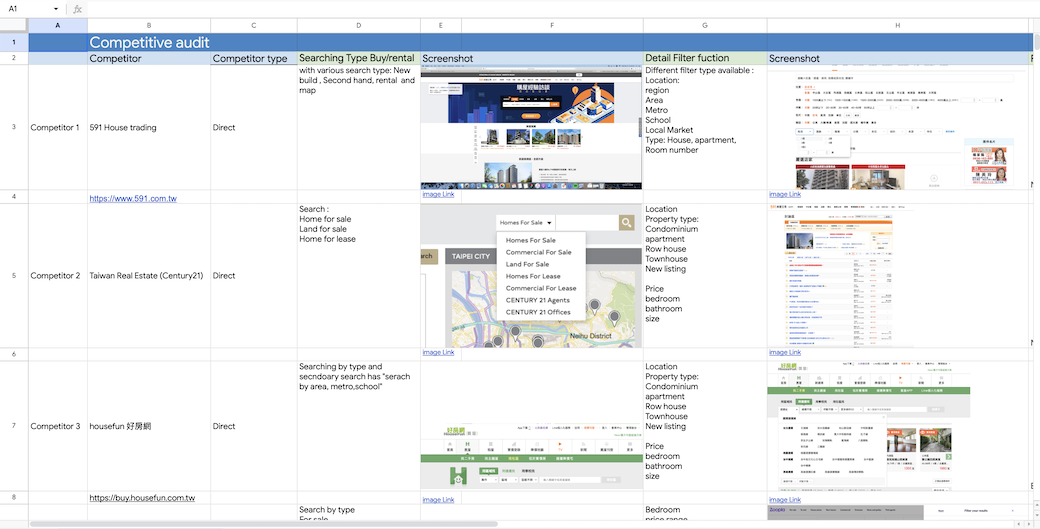Open the https://www.591.com.tw link
This screenshot has width=1040, height=529.
[x=133, y=198]
